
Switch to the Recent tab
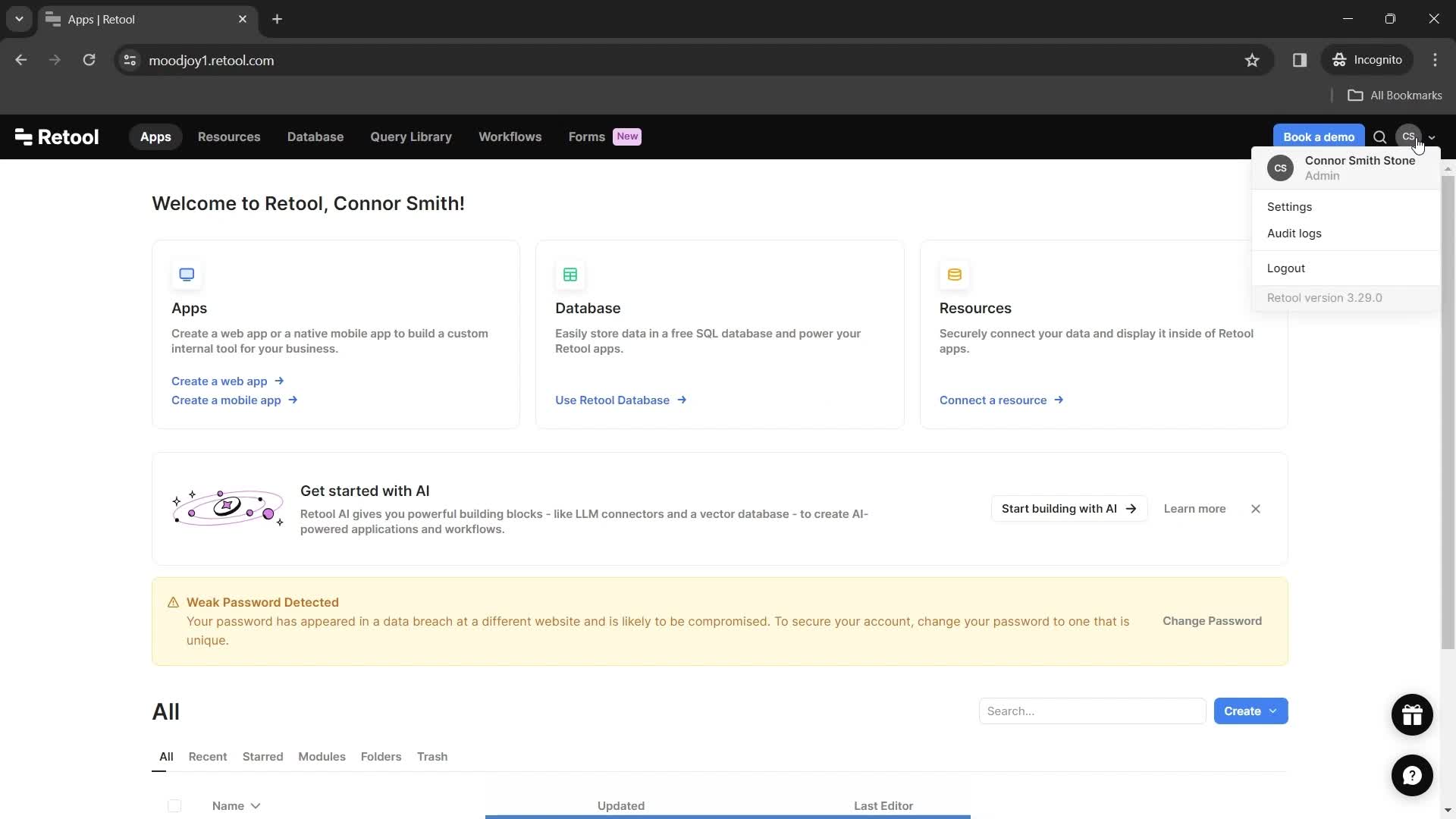(208, 756)
